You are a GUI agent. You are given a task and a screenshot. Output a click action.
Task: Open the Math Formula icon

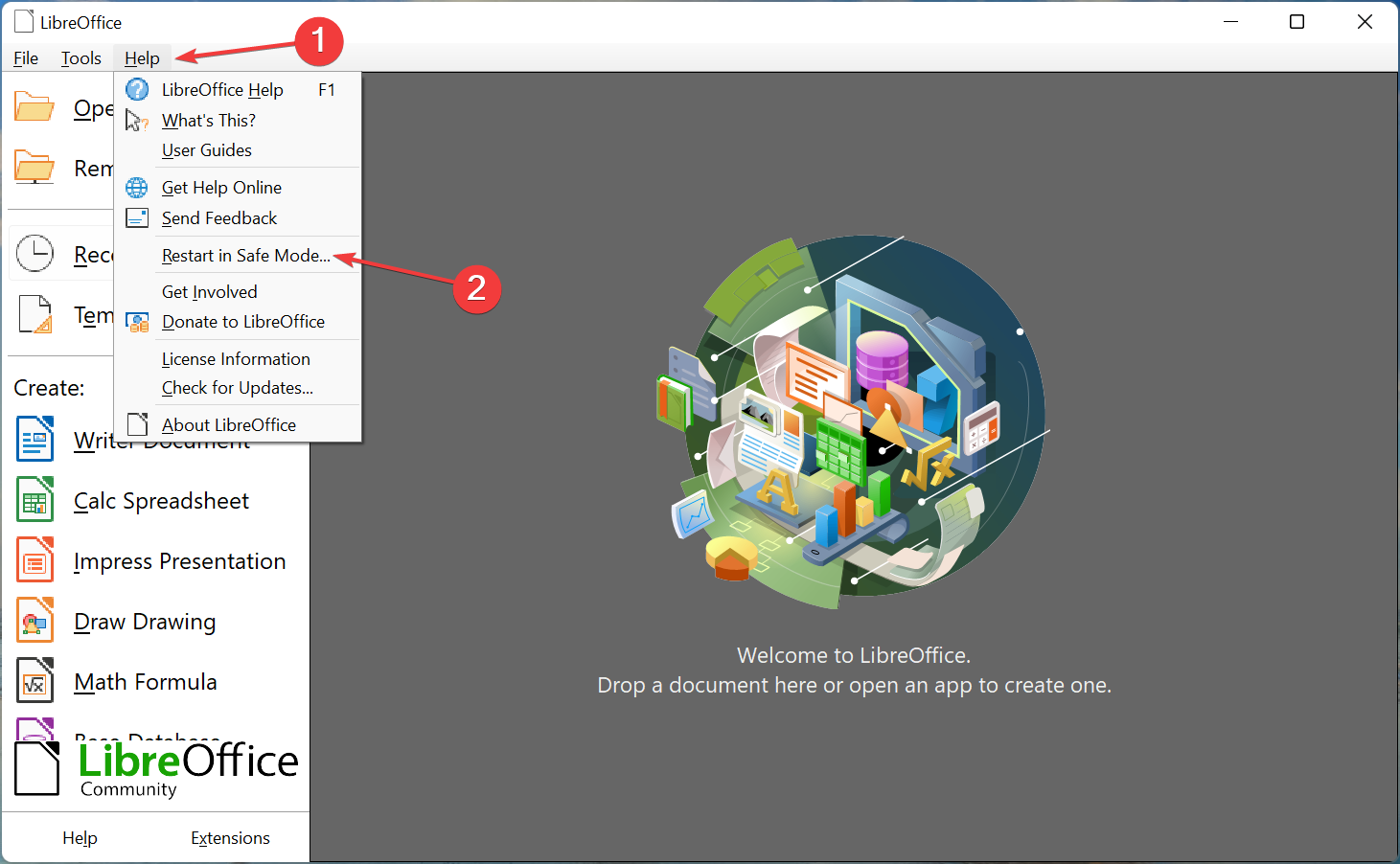[x=34, y=680]
